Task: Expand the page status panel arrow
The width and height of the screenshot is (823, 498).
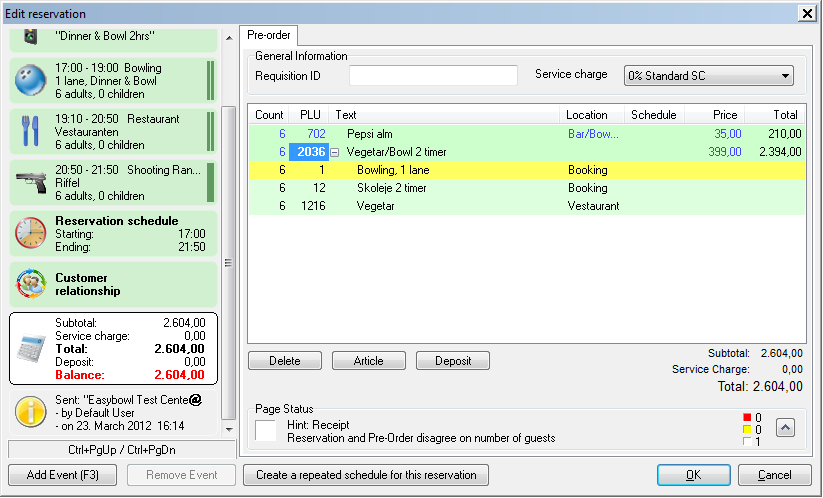Action: [x=786, y=427]
